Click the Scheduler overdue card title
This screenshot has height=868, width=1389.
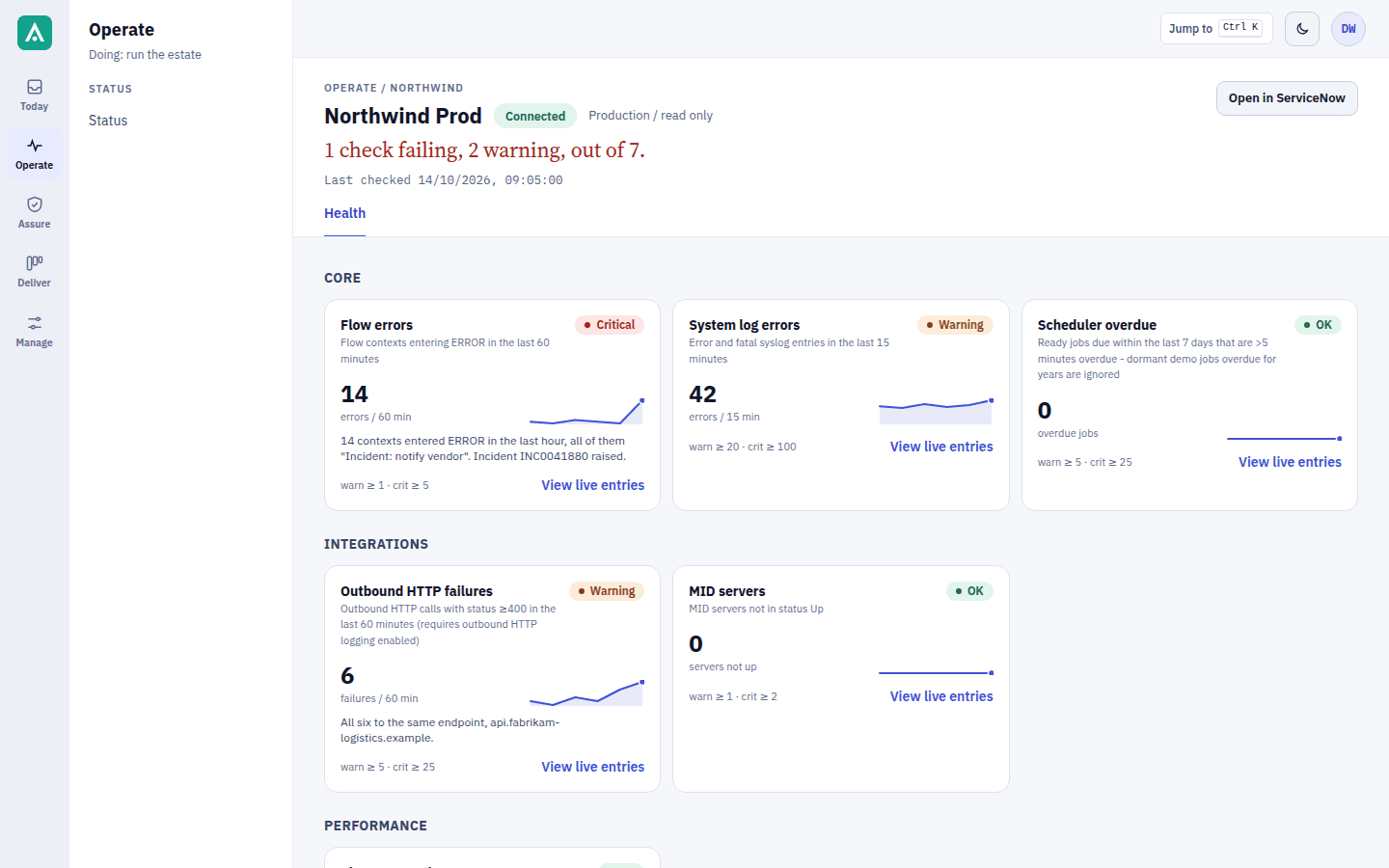pos(1097,325)
